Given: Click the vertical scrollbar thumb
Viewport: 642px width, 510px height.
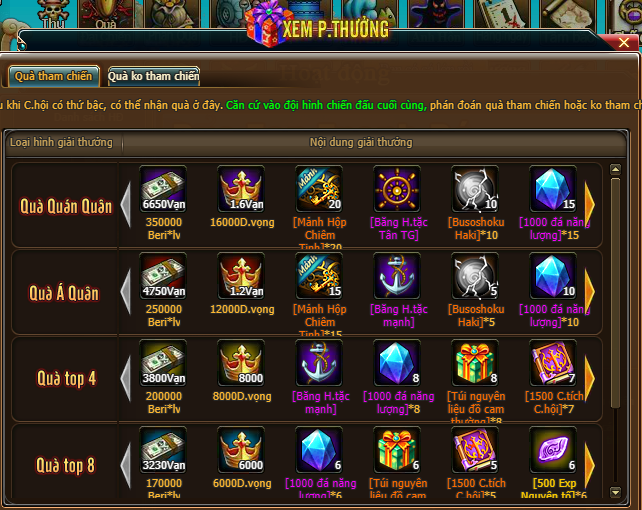Looking at the screenshot, I should point(615,293).
